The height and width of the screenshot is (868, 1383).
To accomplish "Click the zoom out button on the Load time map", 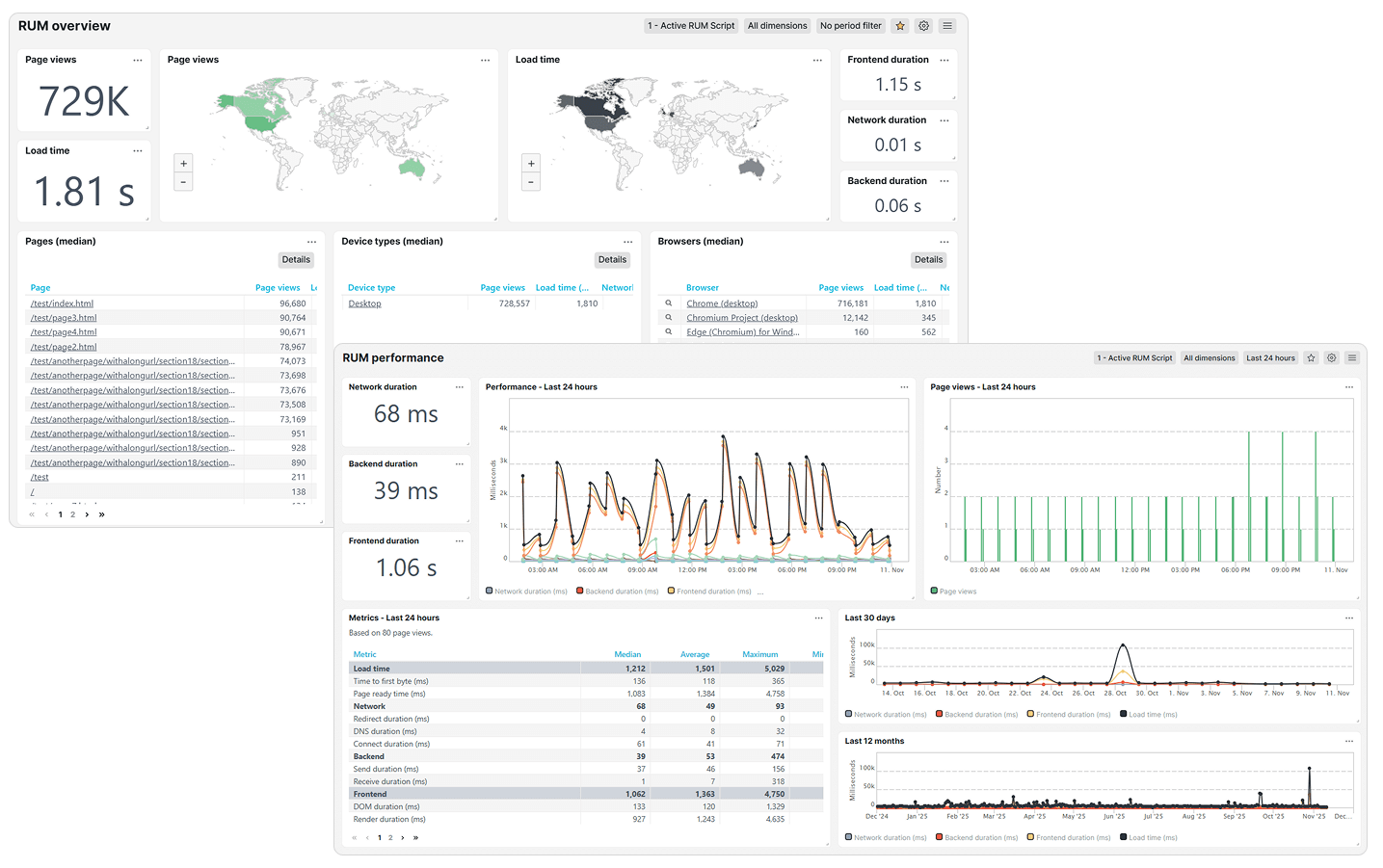I will tap(531, 181).
